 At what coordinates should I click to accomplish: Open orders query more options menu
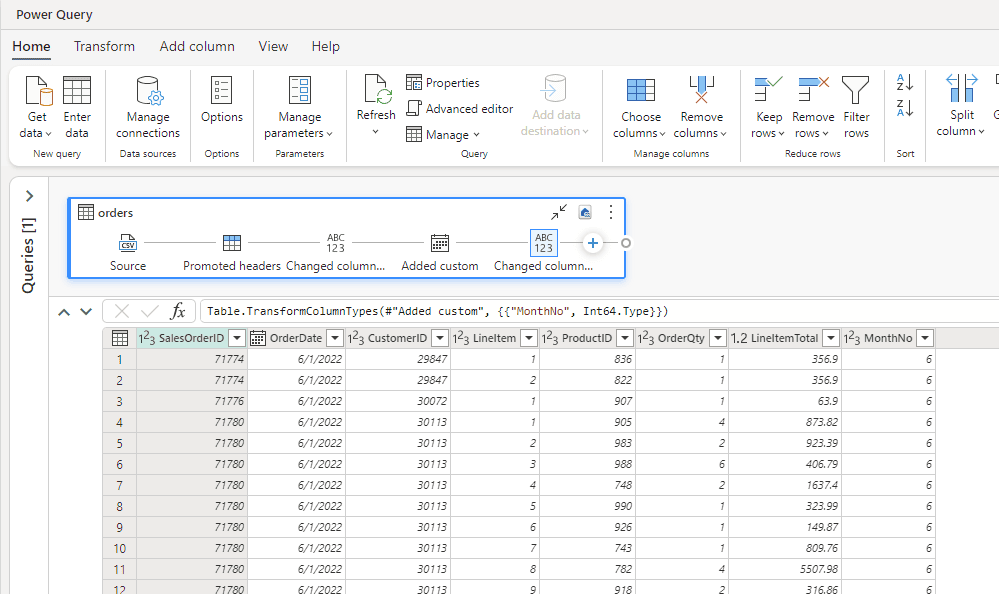(x=610, y=212)
